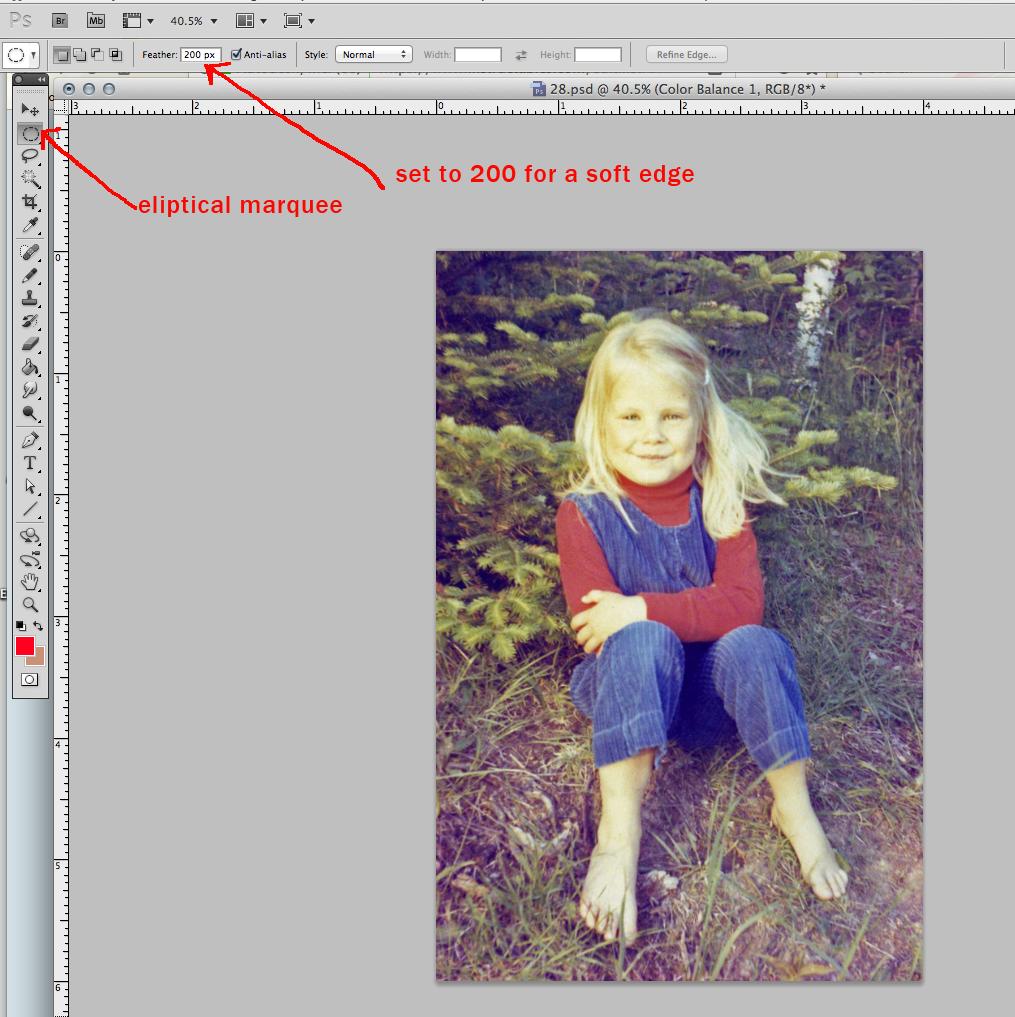Select the Clone Stamp tool
Viewport: 1015px width, 1017px height.
click(x=30, y=298)
